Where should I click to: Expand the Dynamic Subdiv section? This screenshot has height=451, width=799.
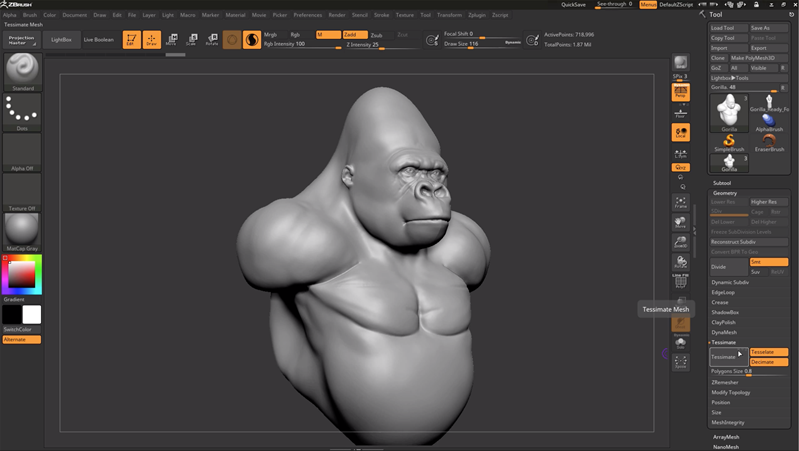pos(730,282)
